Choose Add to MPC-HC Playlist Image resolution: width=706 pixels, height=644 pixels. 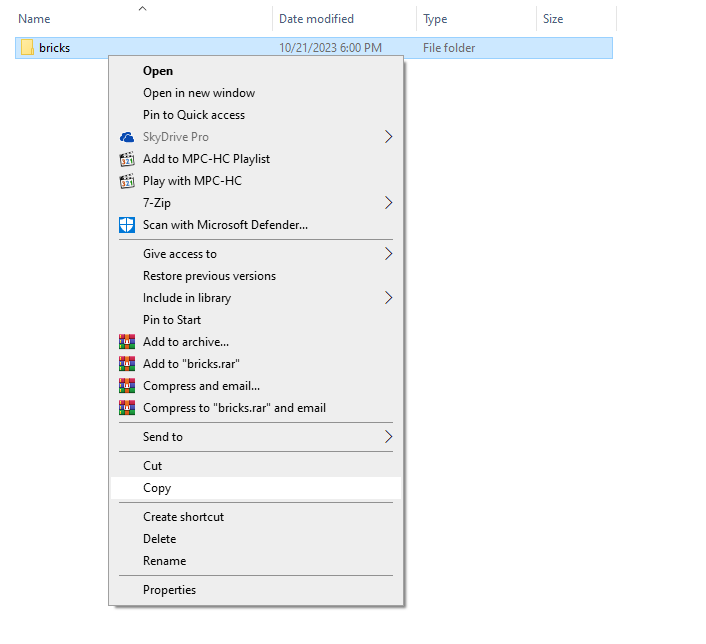point(256,159)
